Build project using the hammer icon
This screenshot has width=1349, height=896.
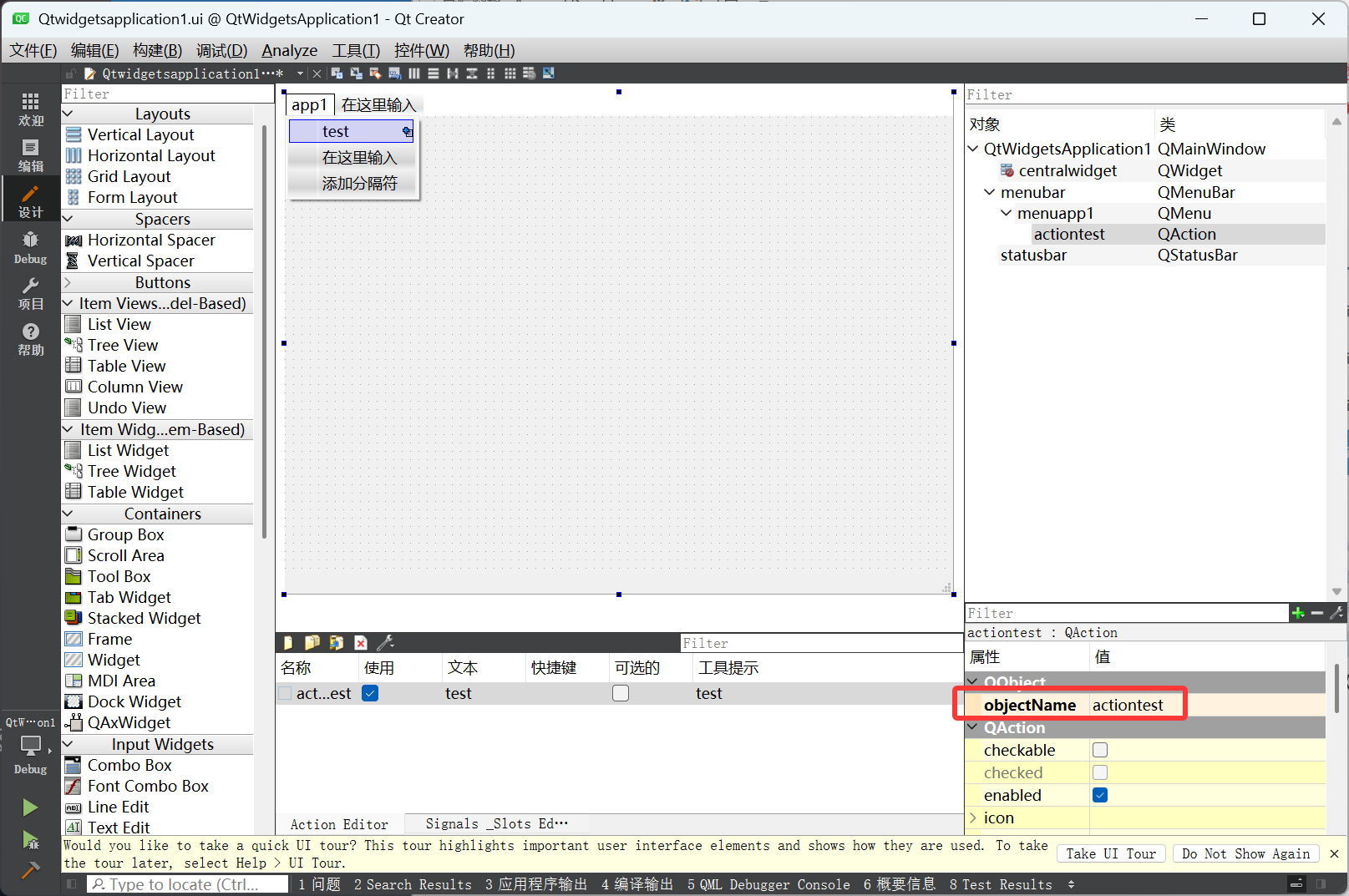click(30, 870)
